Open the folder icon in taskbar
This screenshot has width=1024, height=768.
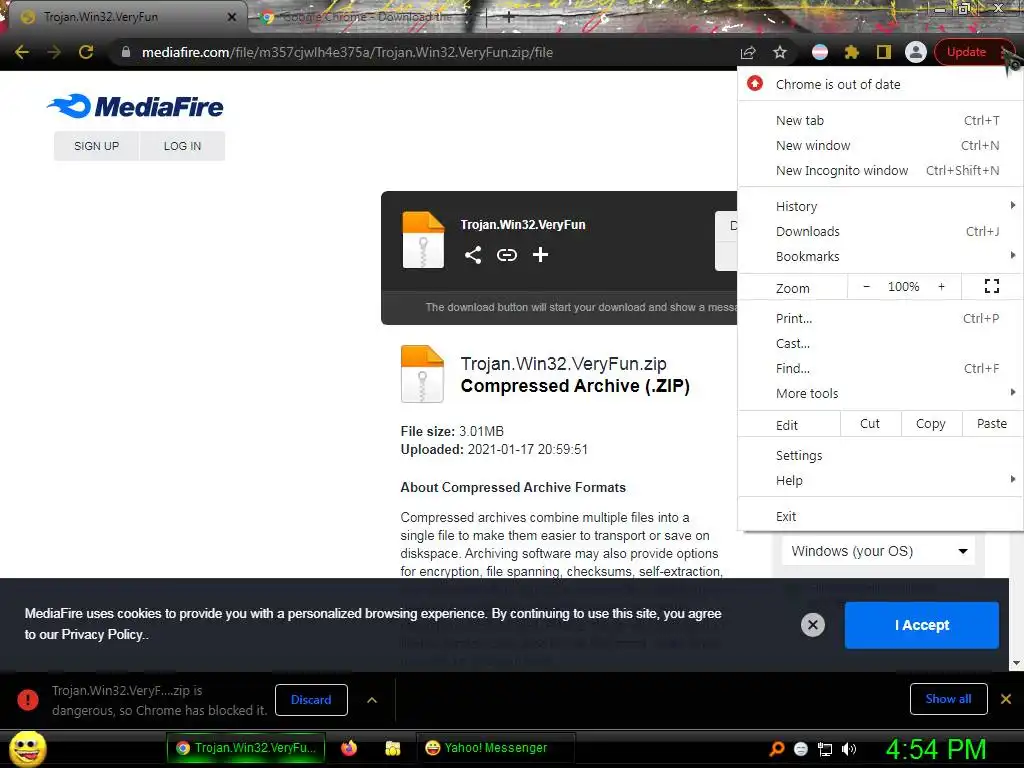pos(392,748)
